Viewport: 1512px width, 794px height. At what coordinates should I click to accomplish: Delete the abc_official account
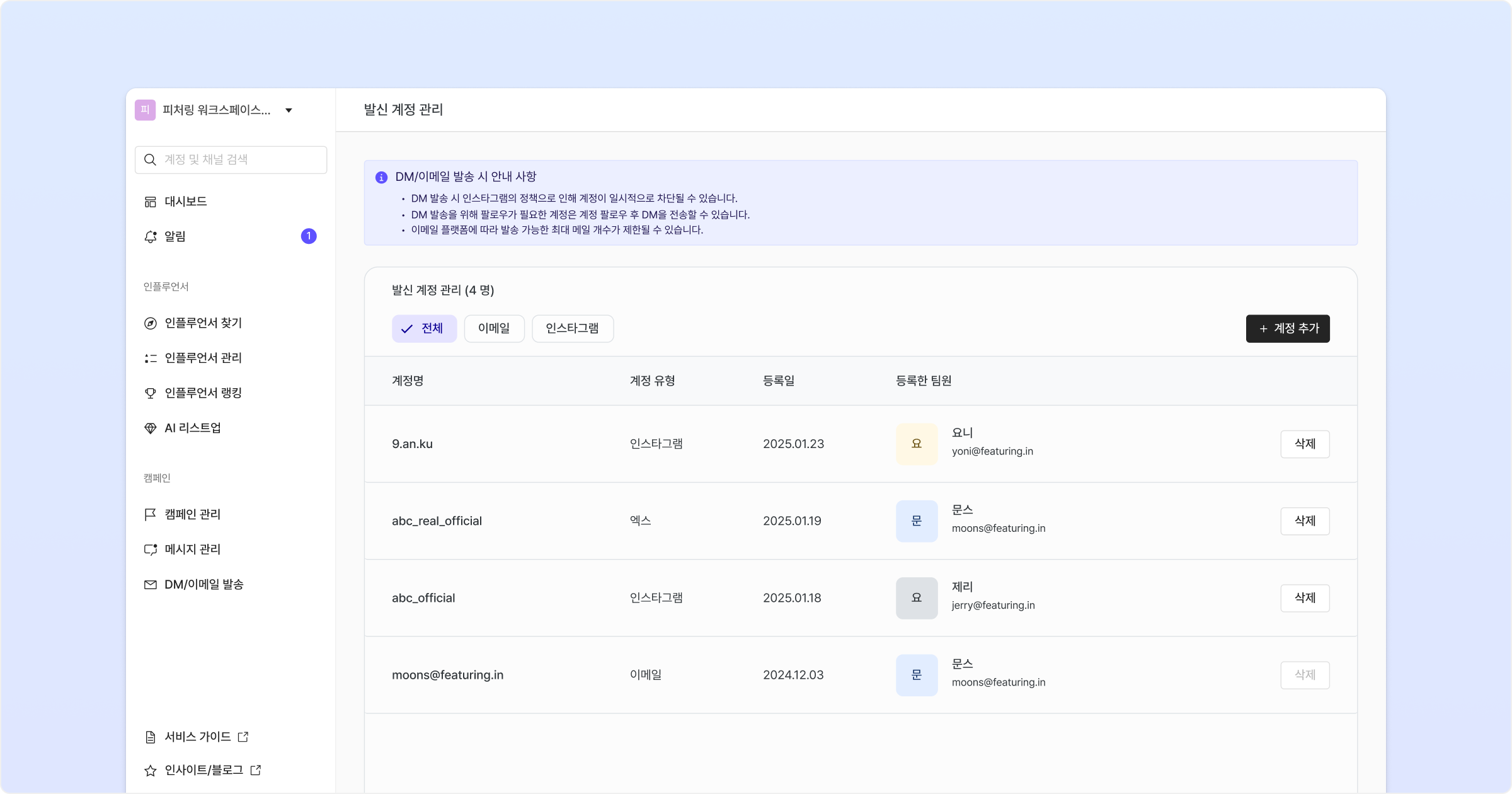coord(1305,598)
